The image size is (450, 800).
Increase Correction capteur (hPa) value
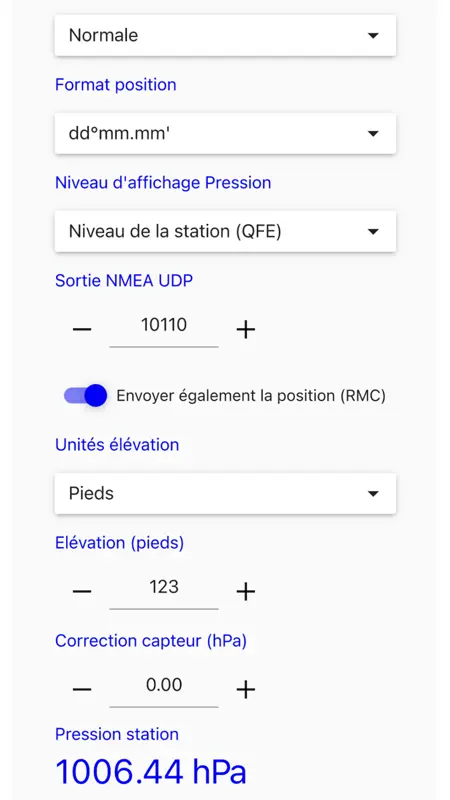coord(245,689)
